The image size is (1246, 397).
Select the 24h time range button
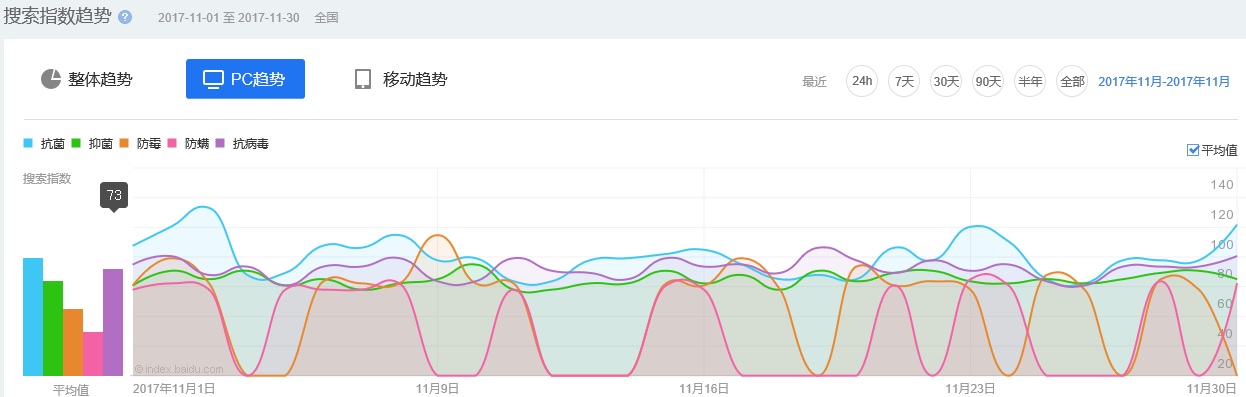click(x=861, y=81)
